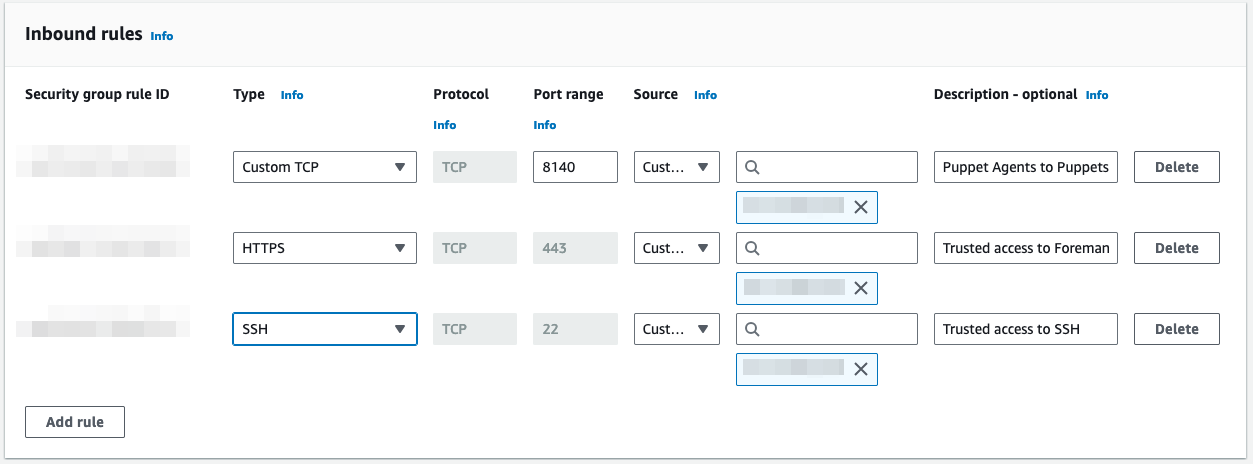Open Info link under Port range header
Viewport: 1253px width, 464px height.
click(545, 125)
